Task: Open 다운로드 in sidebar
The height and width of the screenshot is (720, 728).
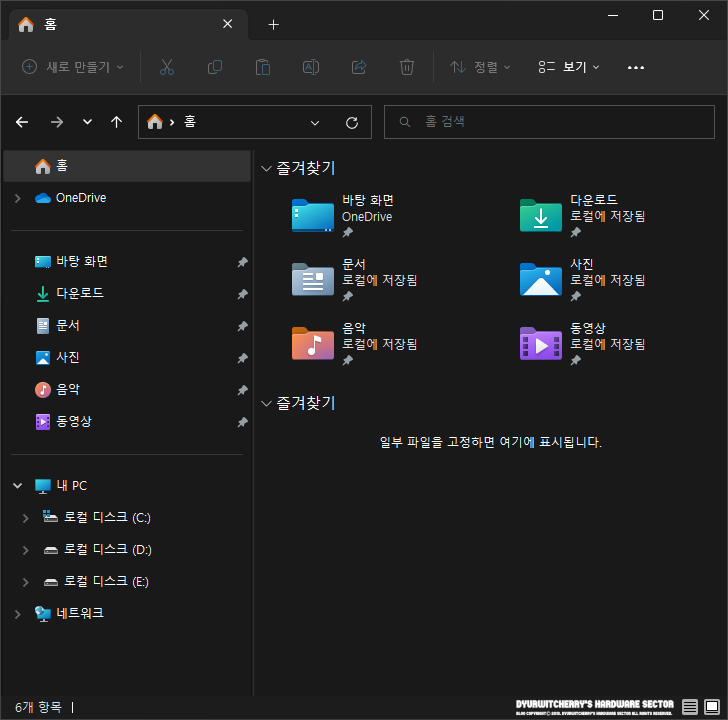Action: pyautogui.click(x=70, y=293)
